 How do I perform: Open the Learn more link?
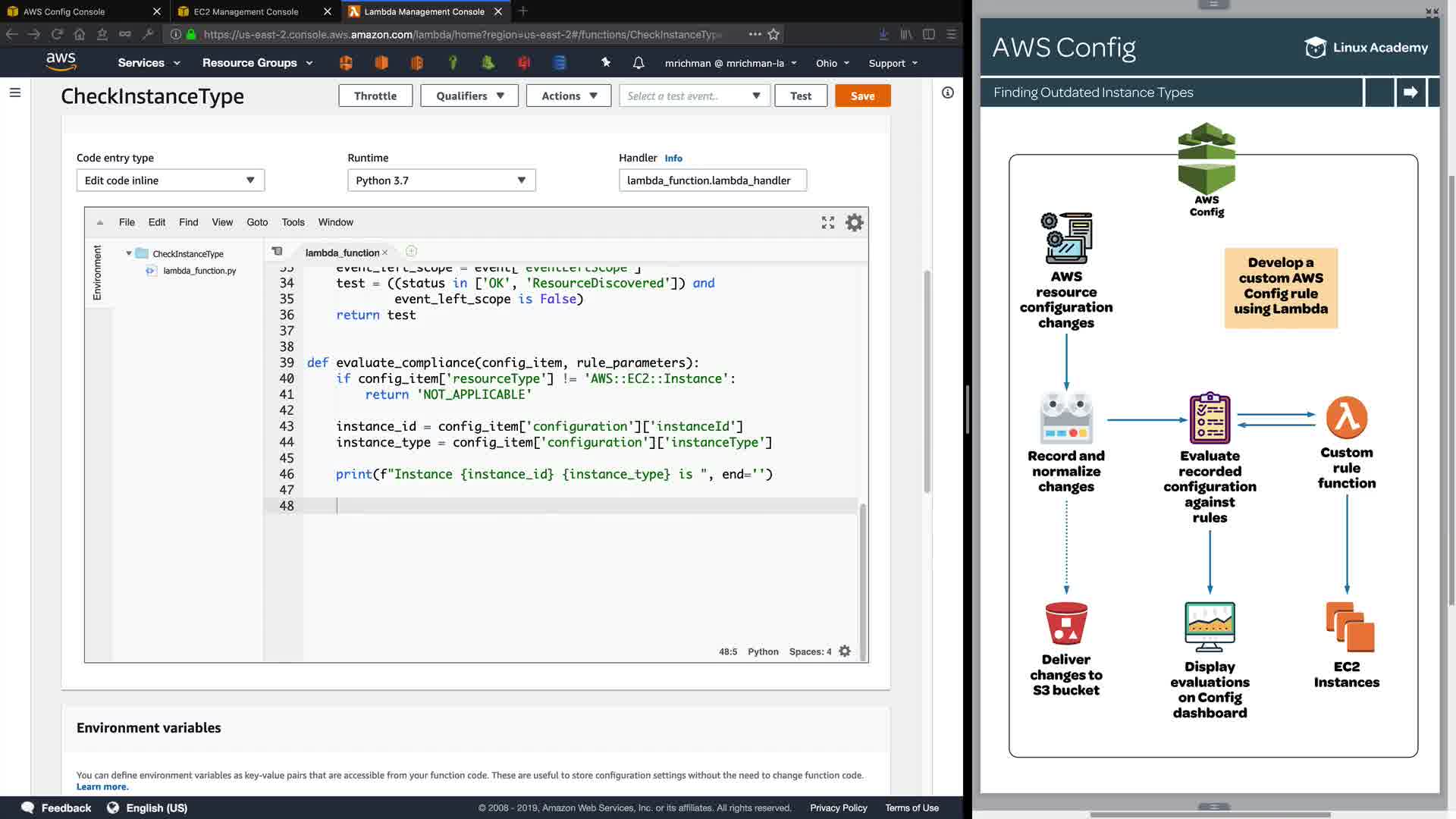point(102,786)
